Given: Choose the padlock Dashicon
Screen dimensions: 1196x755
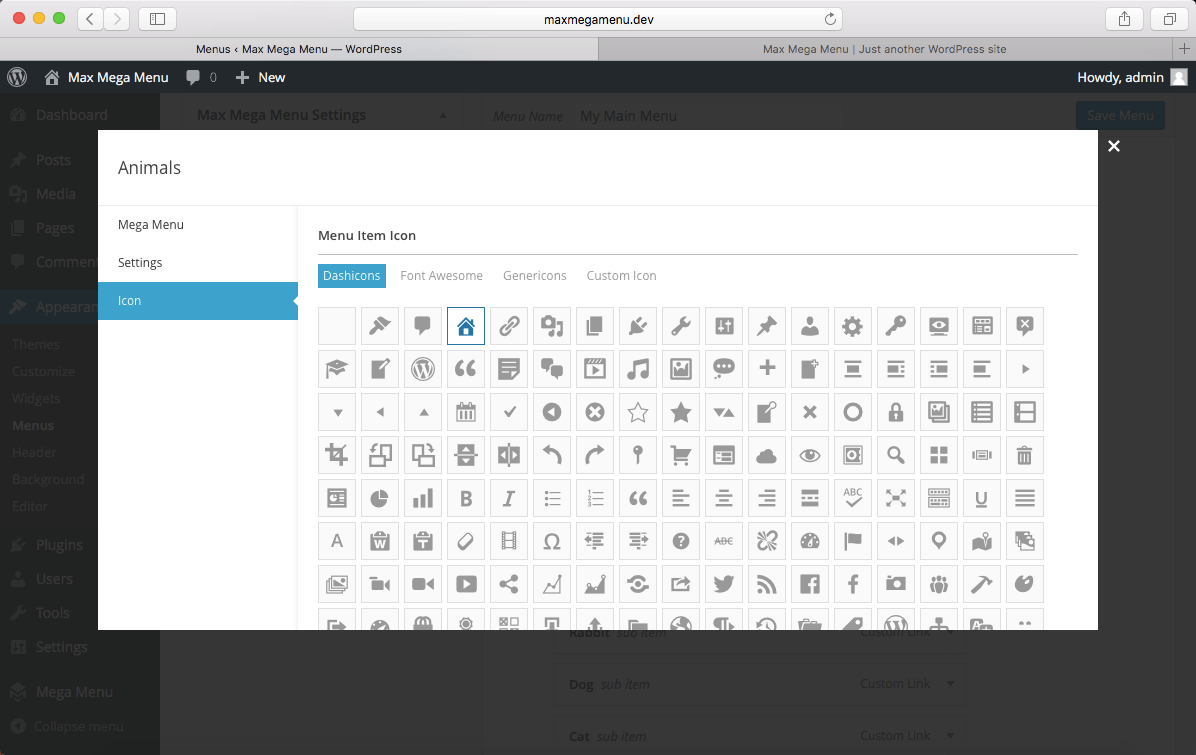Looking at the screenshot, I should click(x=895, y=411).
